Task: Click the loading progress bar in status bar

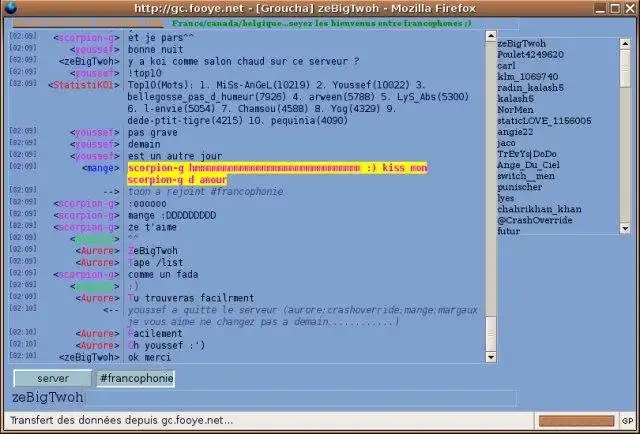Action: click(x=576, y=421)
